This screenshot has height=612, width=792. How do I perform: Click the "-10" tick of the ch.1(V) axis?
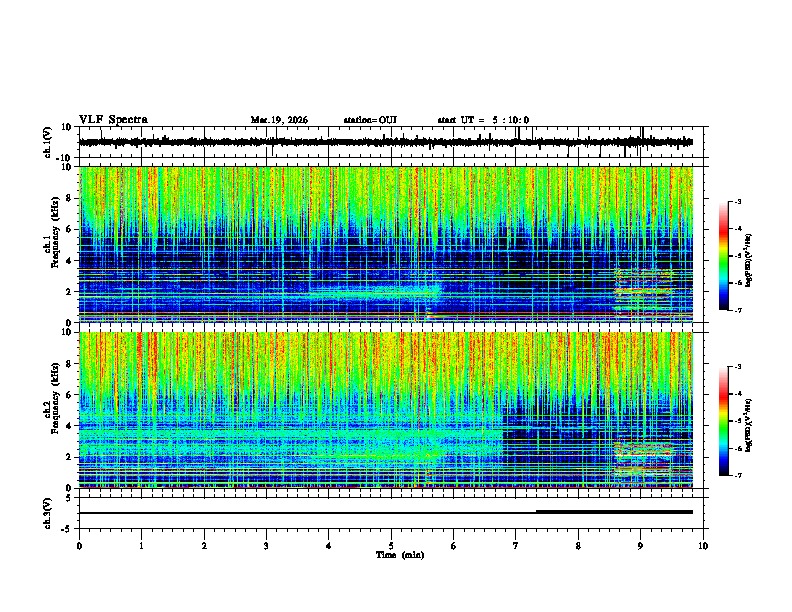(65, 158)
